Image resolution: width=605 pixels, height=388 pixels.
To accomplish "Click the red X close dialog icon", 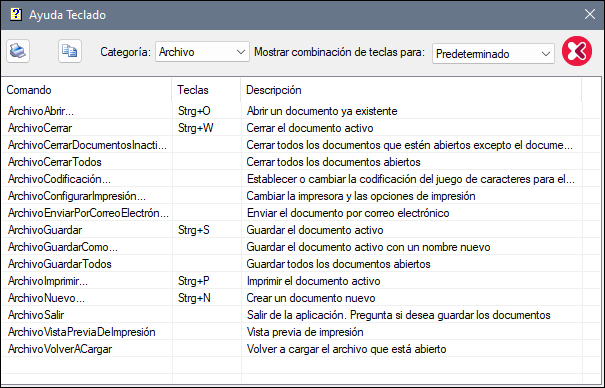I will click(x=577, y=51).
